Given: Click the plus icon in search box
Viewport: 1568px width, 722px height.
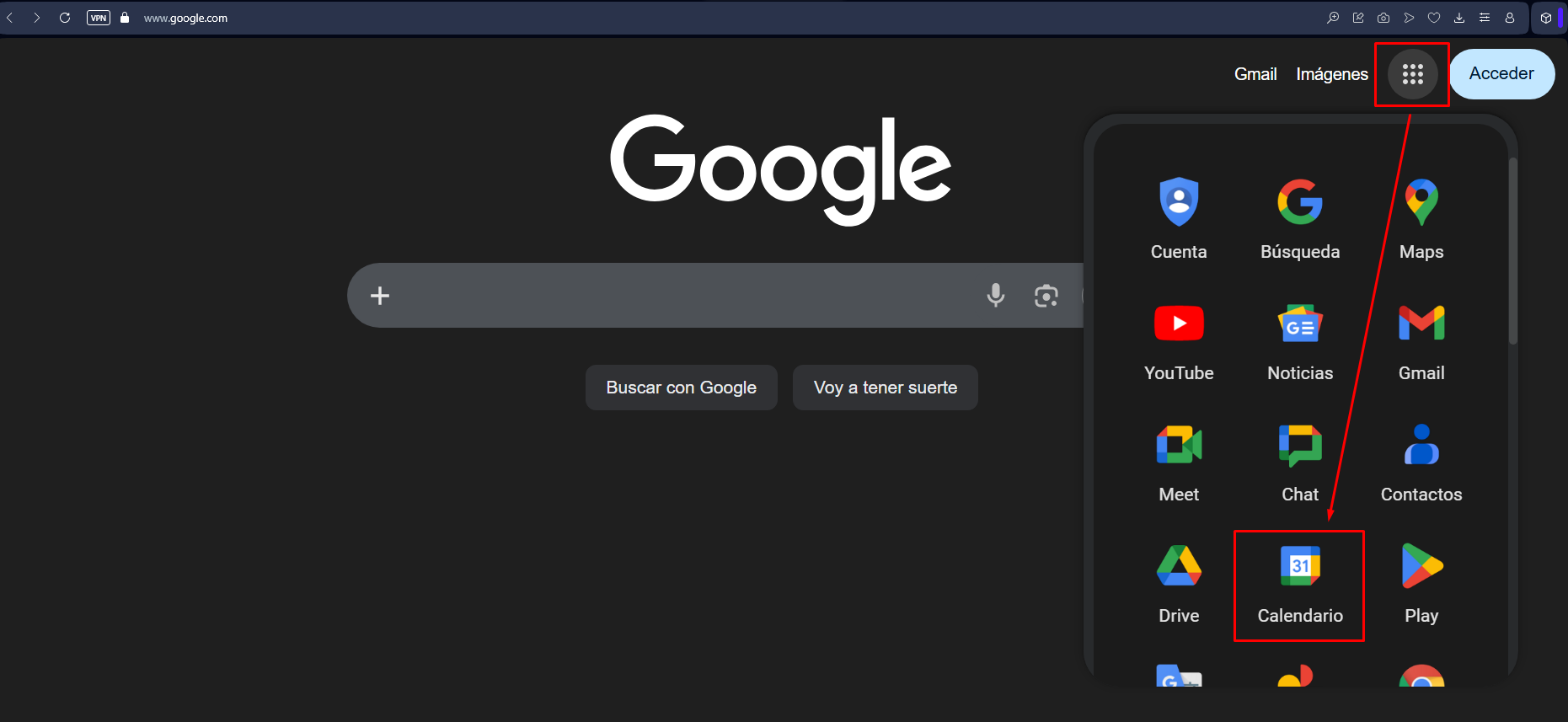Looking at the screenshot, I should click(x=380, y=296).
